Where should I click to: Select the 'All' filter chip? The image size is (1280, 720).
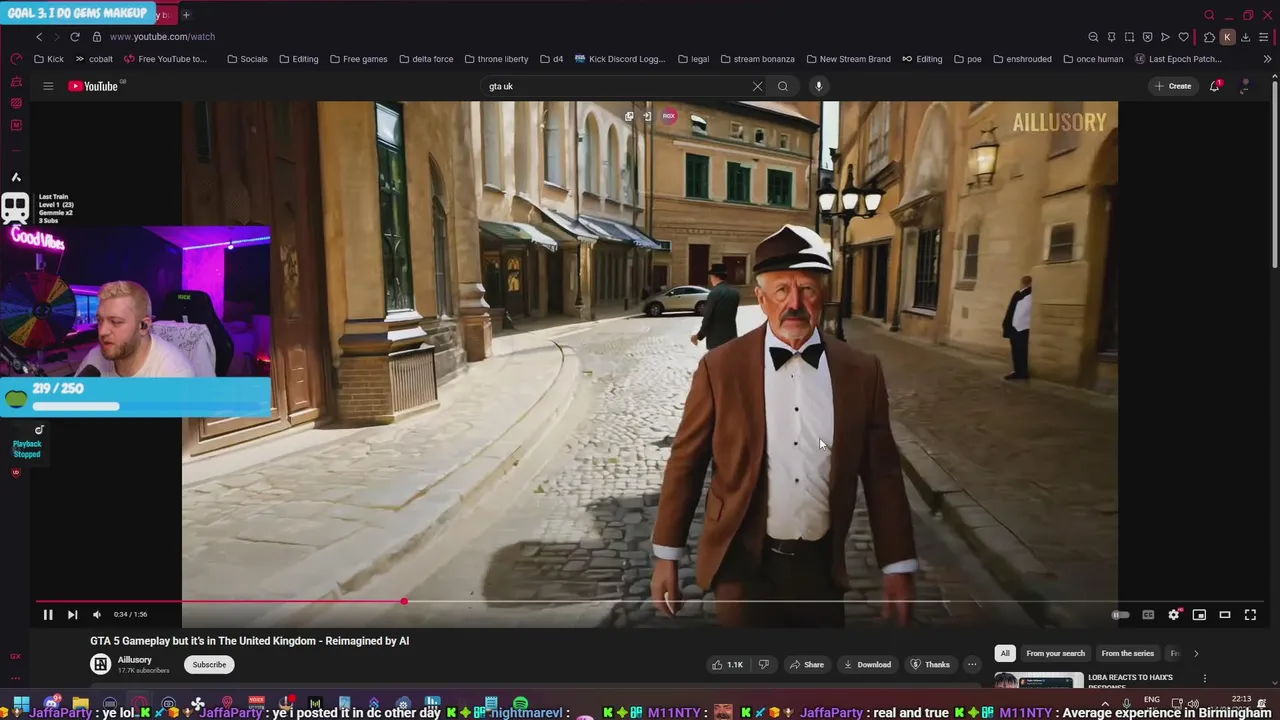(x=1005, y=653)
